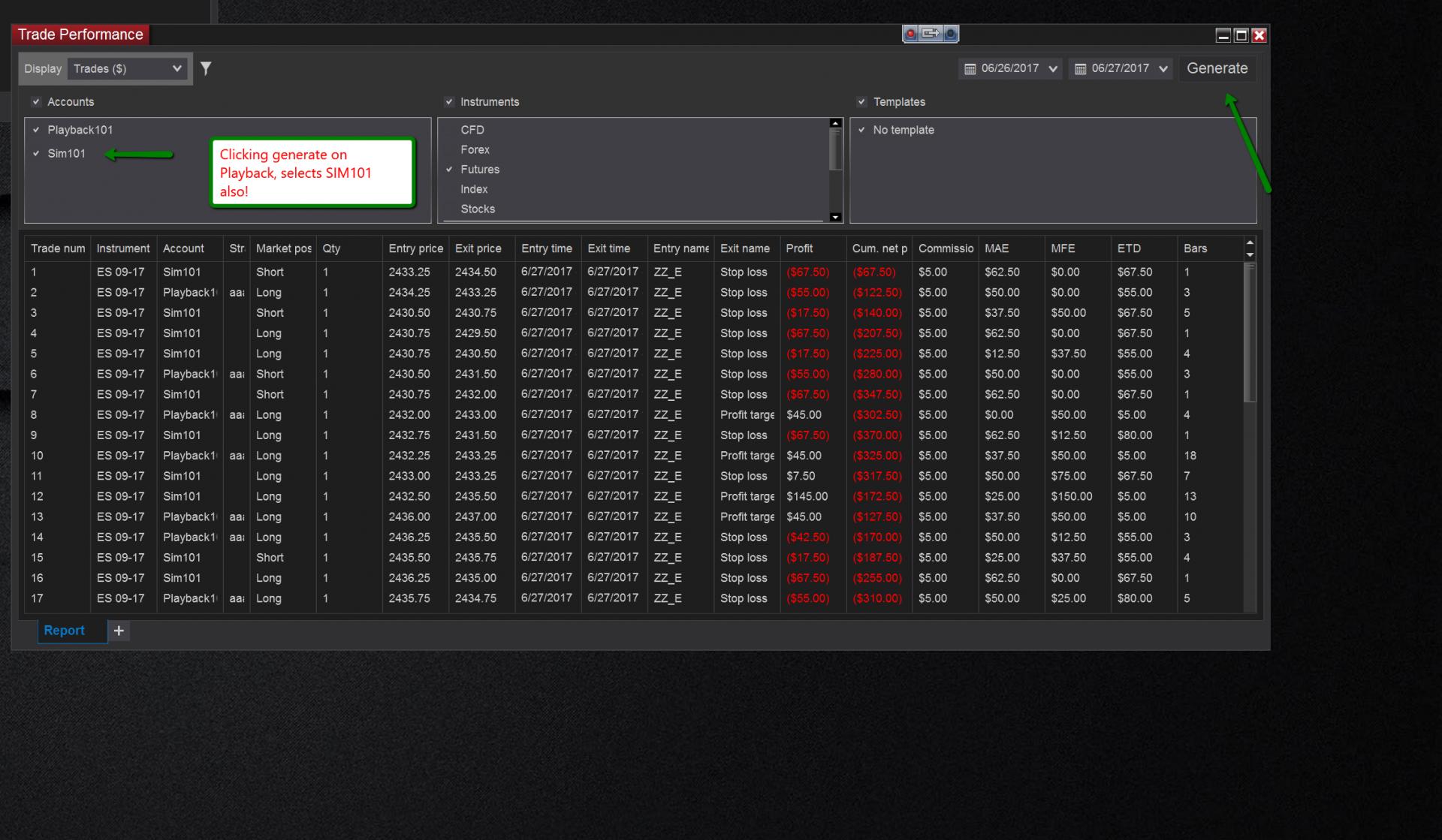Click the start date calendar icon
The image size is (1442, 840).
pyautogui.click(x=970, y=69)
